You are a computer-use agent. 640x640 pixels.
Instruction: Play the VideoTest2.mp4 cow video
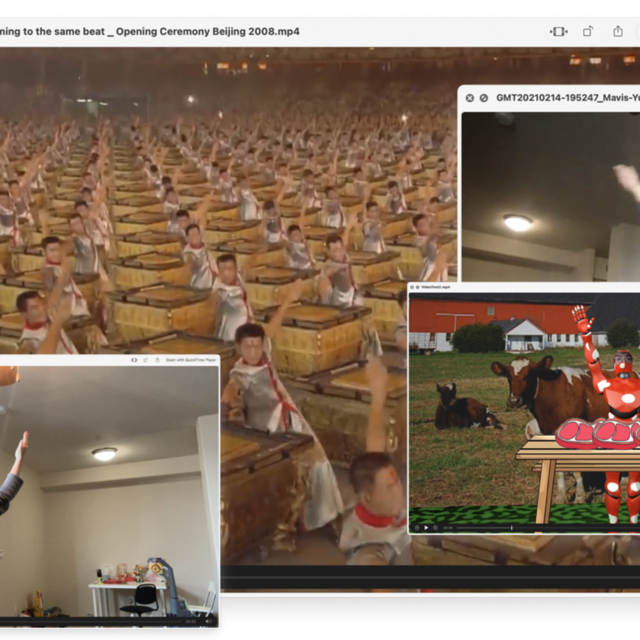click(x=425, y=527)
